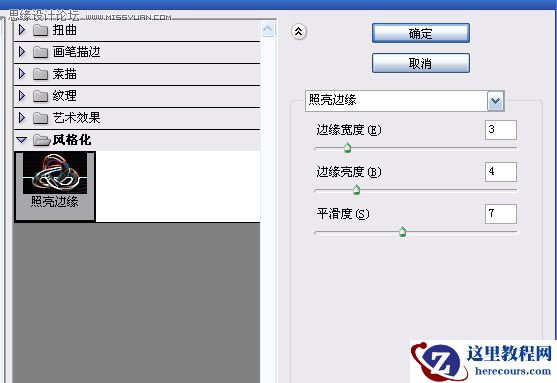
Task: Click the 画笔描边 folder icon
Action: [40, 52]
